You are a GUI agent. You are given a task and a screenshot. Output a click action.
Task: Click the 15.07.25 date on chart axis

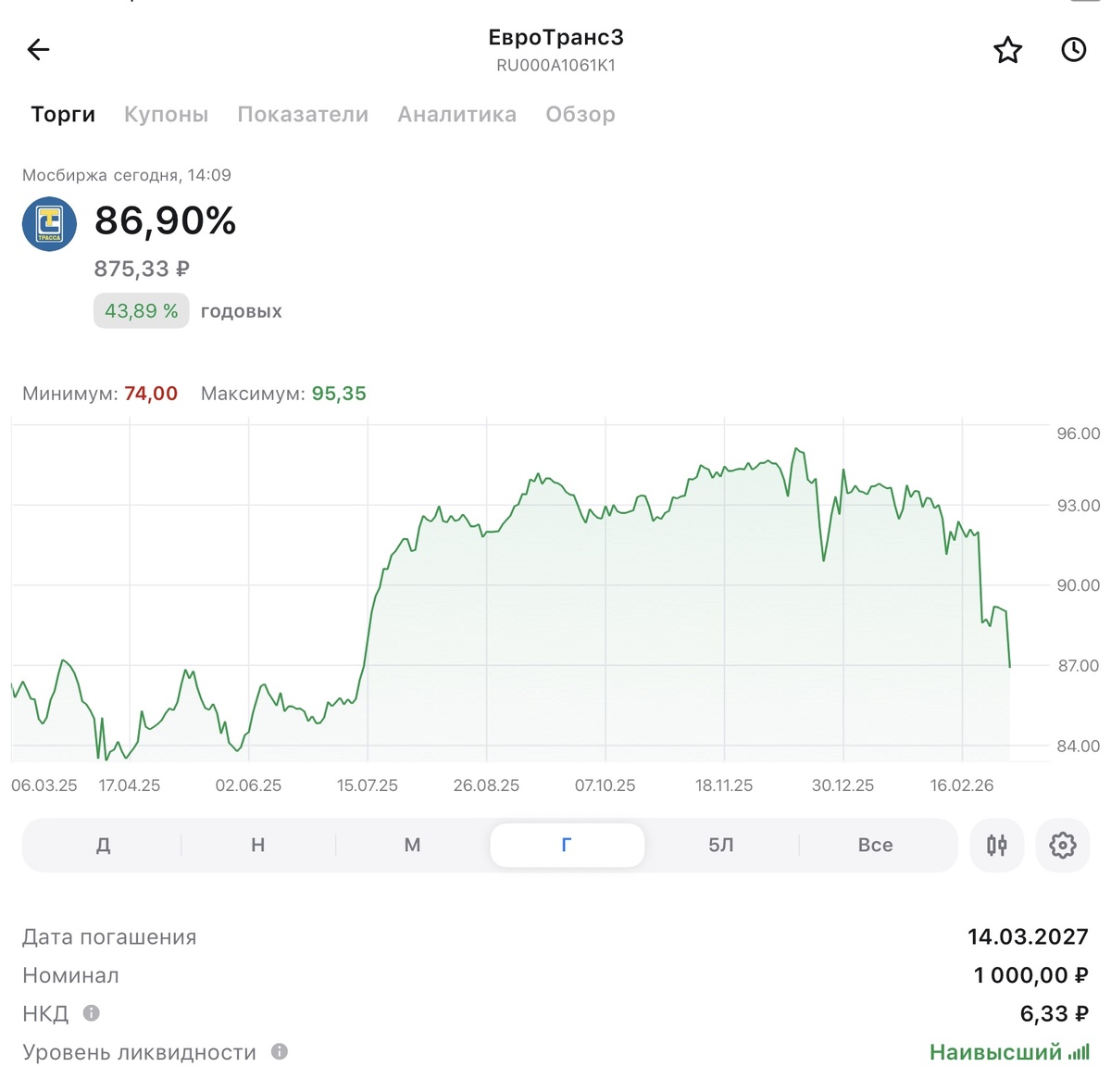[x=368, y=785]
